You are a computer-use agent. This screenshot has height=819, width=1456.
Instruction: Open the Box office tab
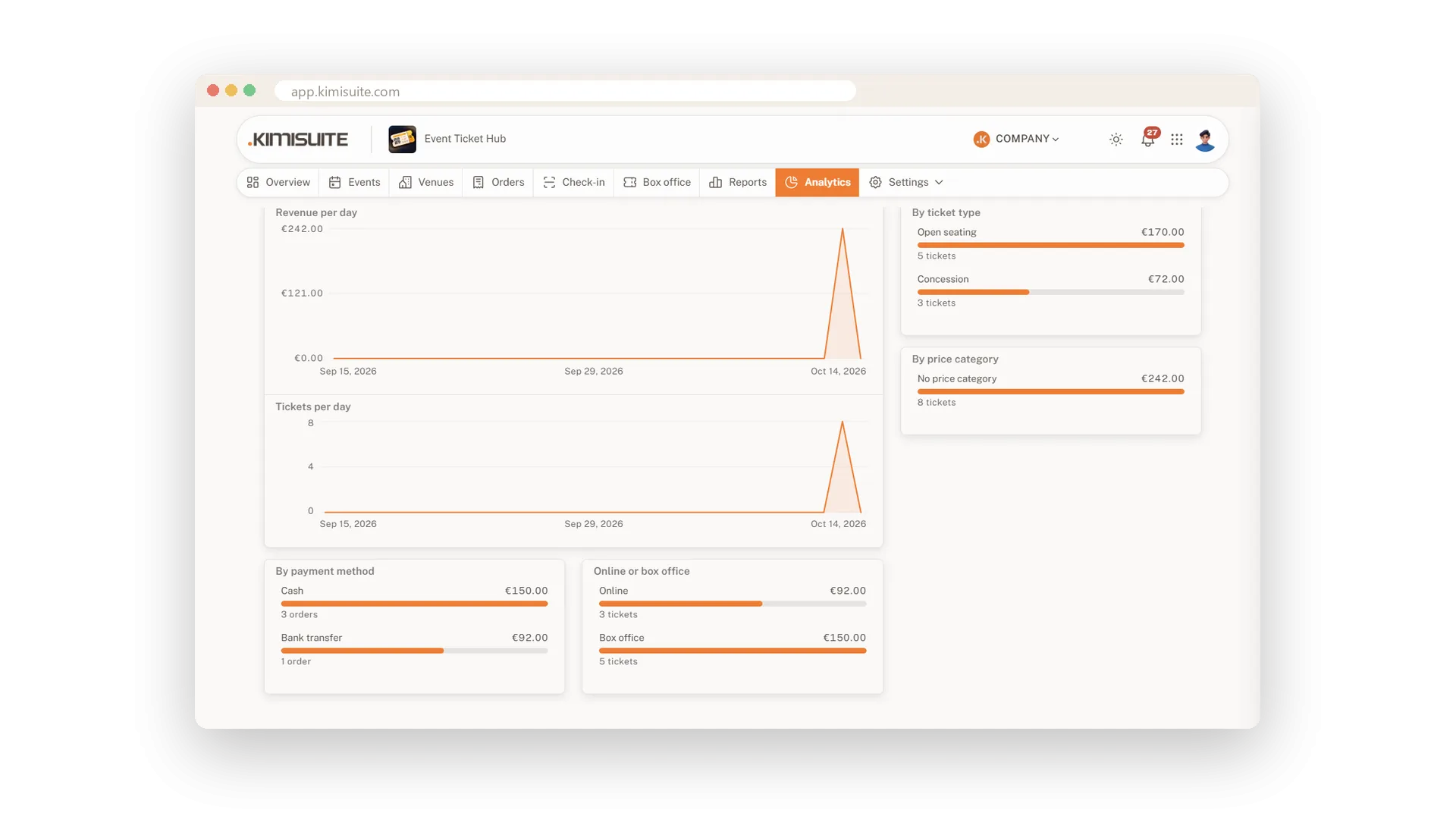click(x=657, y=183)
